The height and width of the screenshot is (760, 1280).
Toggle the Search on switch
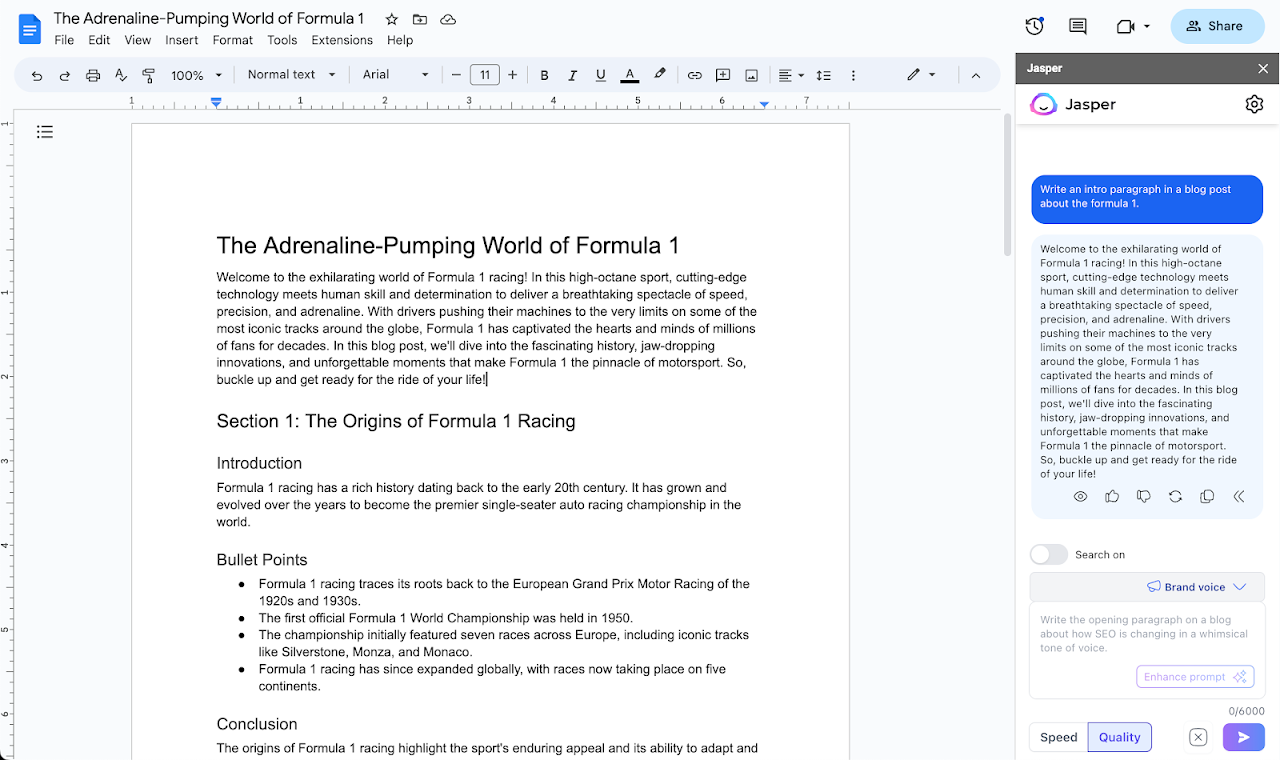(x=1049, y=554)
